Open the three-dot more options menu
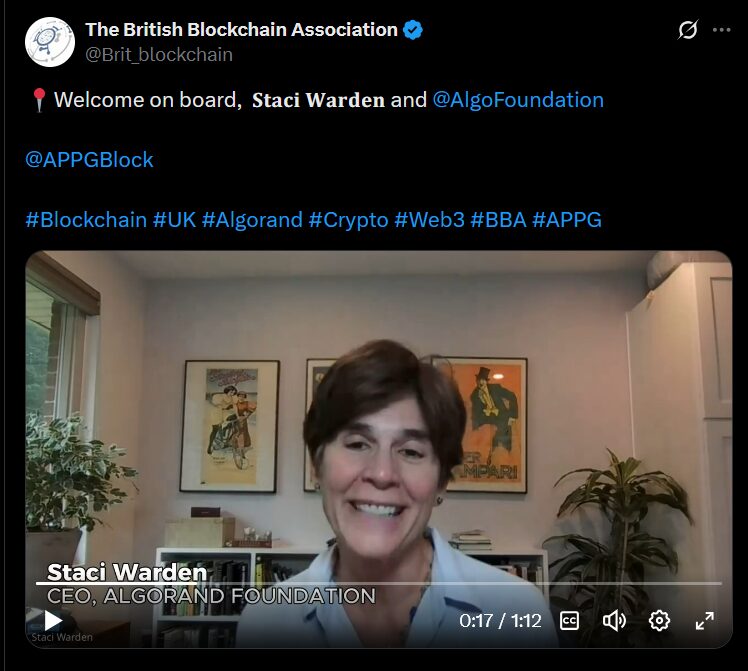 click(x=721, y=30)
